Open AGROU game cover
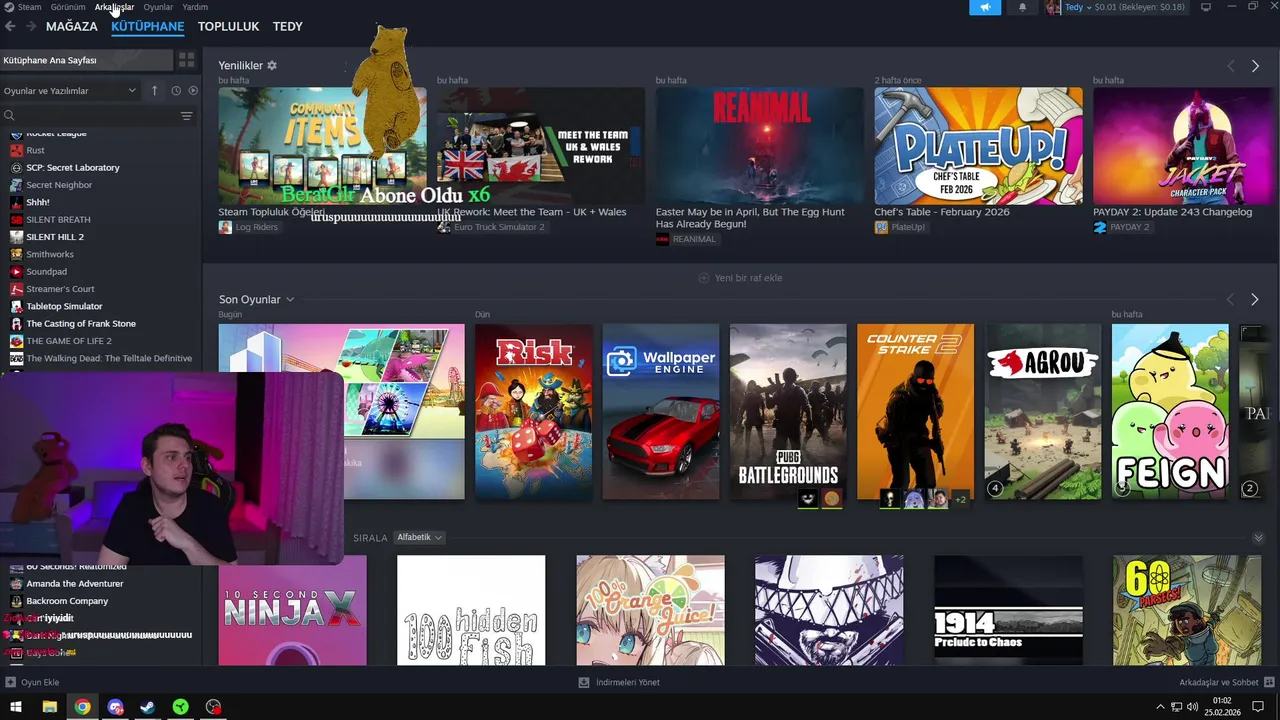Screen dimensions: 1280x720 1043,411
